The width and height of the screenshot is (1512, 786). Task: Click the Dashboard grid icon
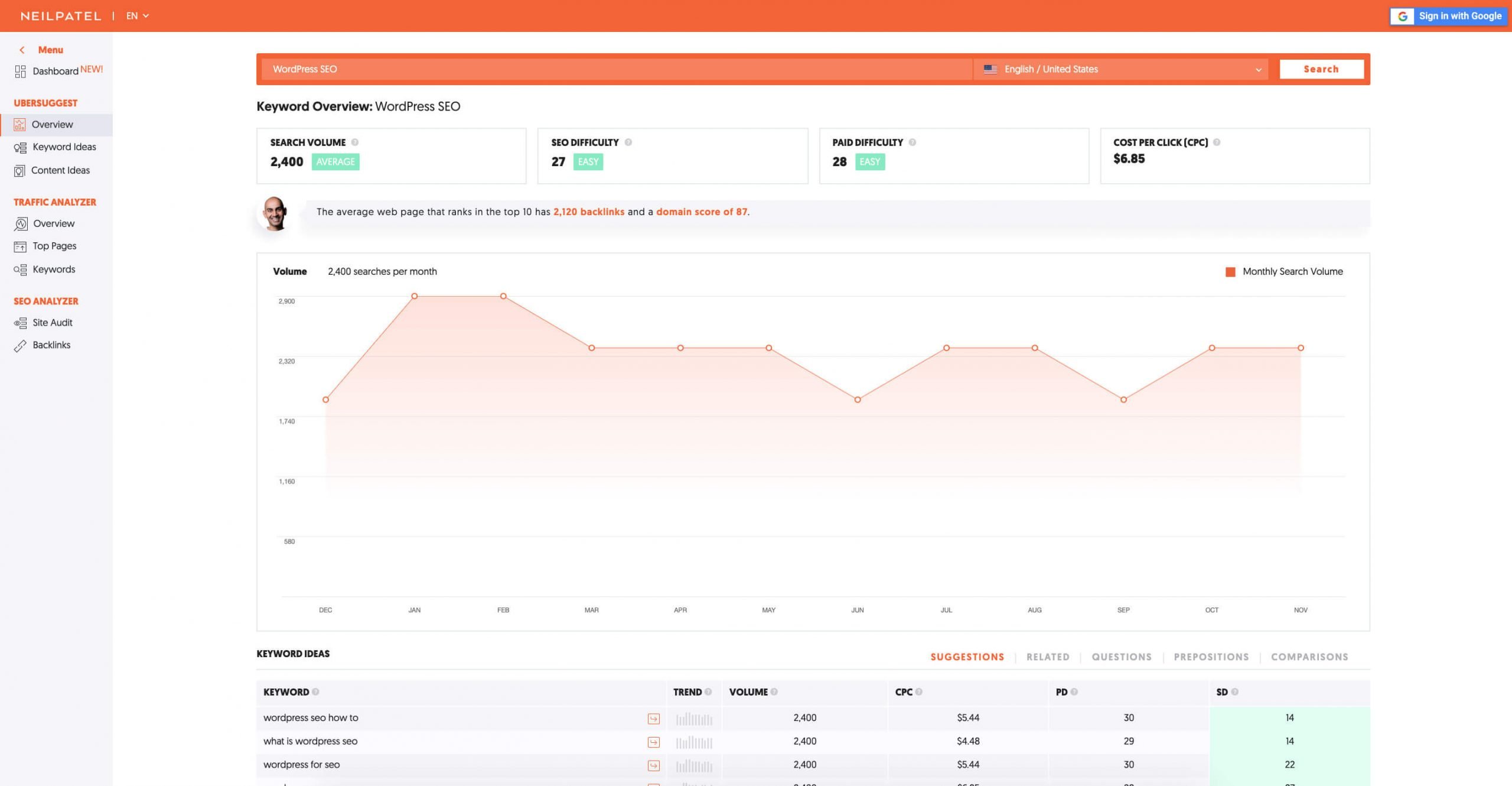tap(20, 72)
